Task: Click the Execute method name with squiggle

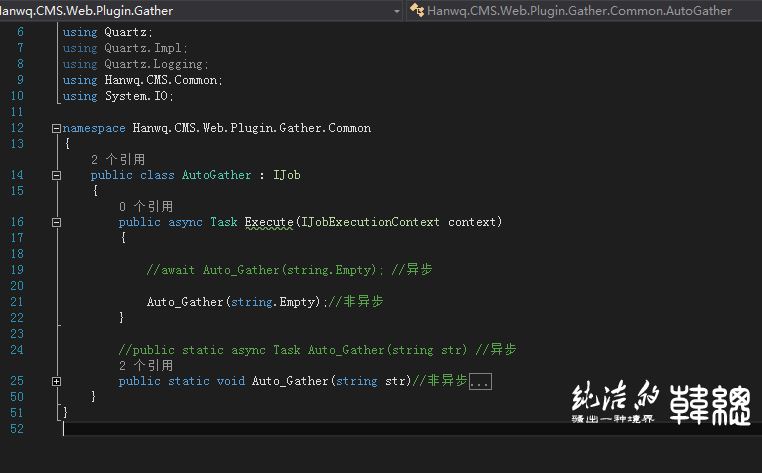Action: pyautogui.click(x=268, y=222)
